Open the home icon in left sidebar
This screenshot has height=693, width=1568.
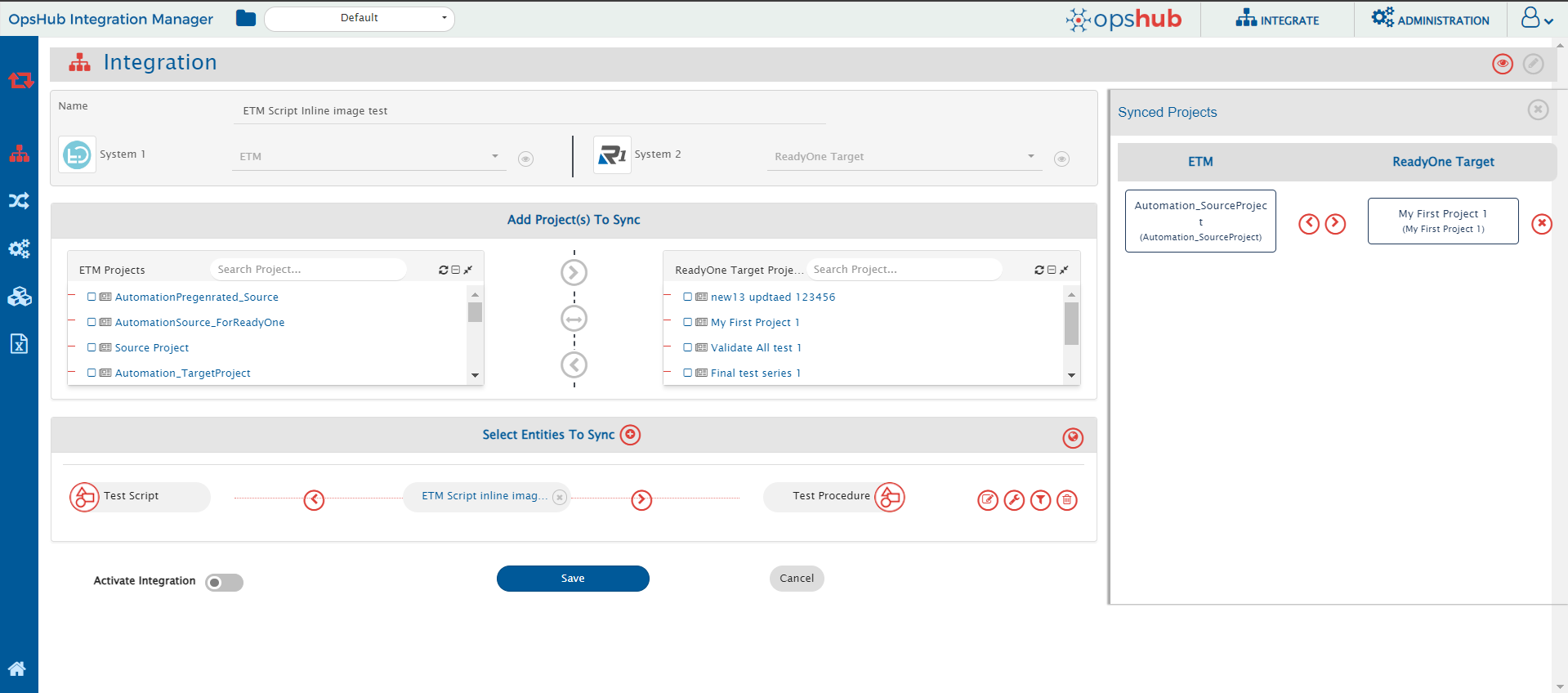click(x=17, y=668)
